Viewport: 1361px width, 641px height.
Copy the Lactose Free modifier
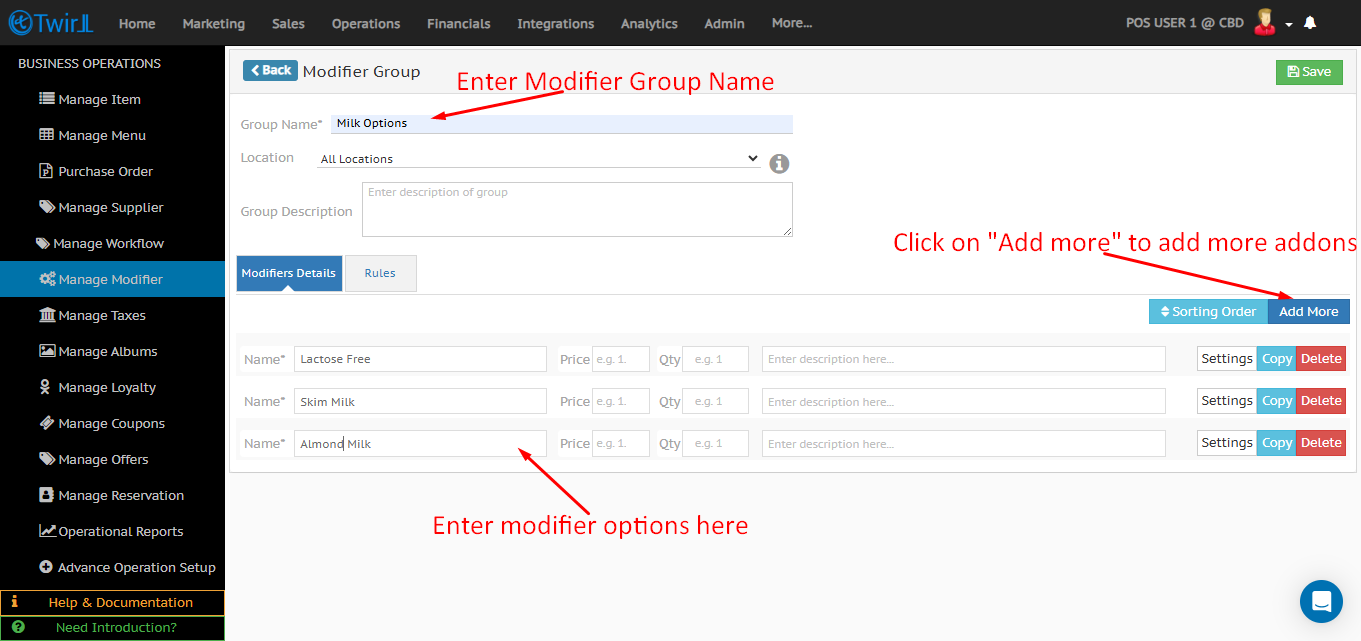[x=1276, y=359]
